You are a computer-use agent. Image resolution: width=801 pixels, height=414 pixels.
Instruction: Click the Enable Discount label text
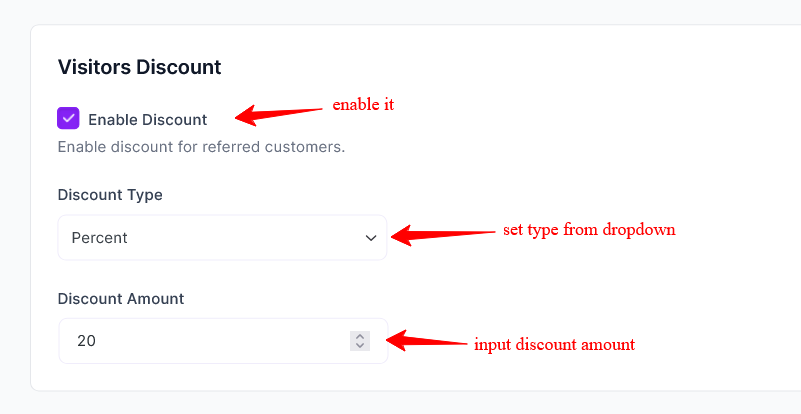pos(147,120)
